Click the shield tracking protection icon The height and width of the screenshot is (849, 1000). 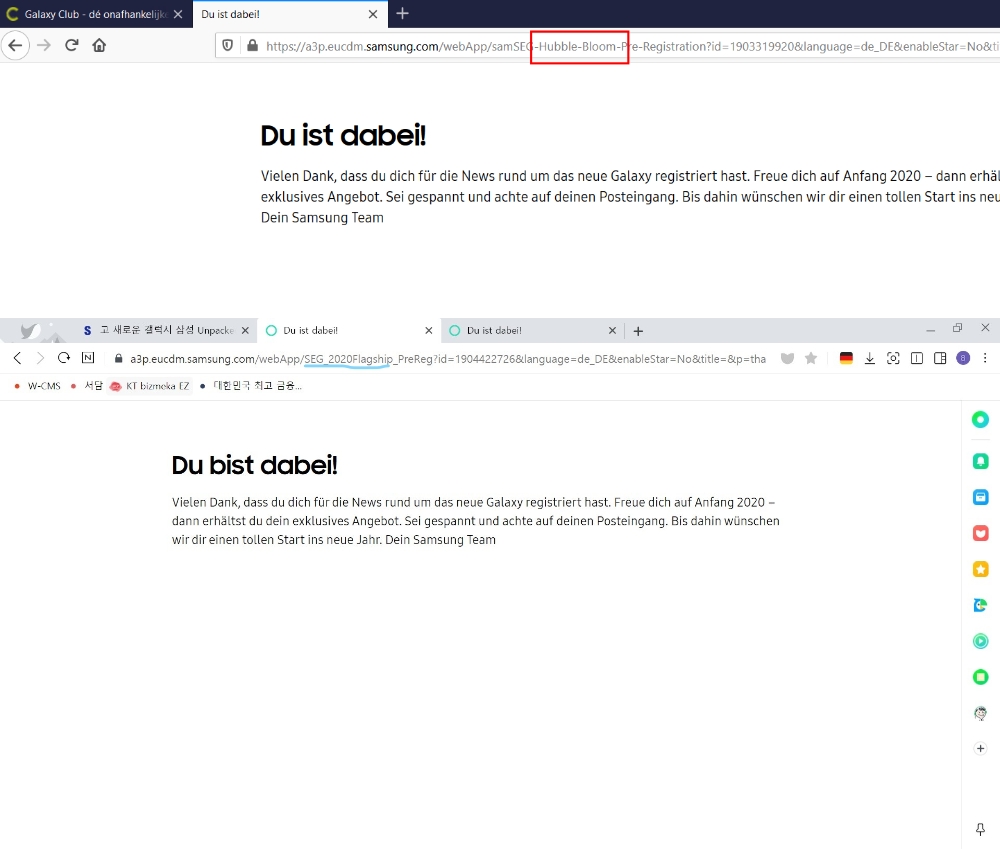[x=228, y=46]
